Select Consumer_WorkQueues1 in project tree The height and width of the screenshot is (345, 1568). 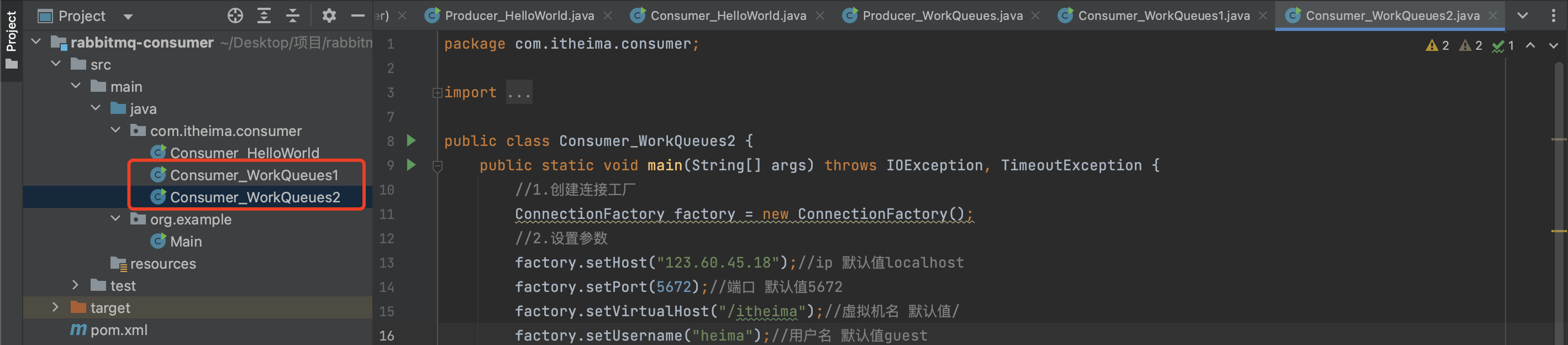pos(254,176)
